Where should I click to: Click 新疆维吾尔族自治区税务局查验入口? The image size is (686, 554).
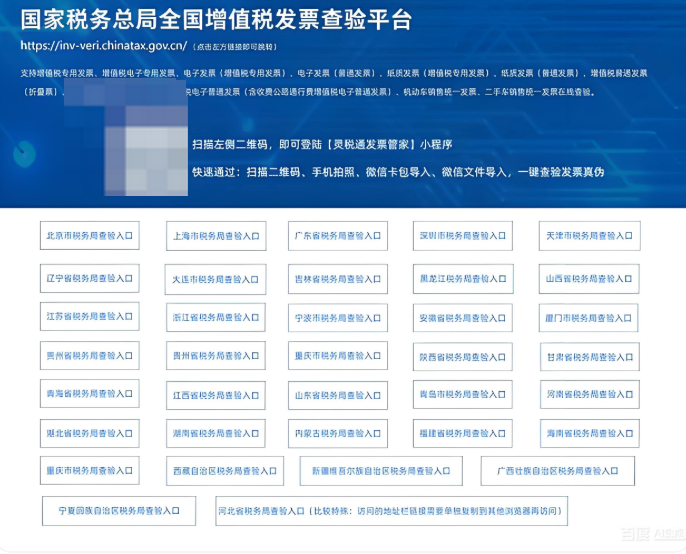click(x=381, y=471)
